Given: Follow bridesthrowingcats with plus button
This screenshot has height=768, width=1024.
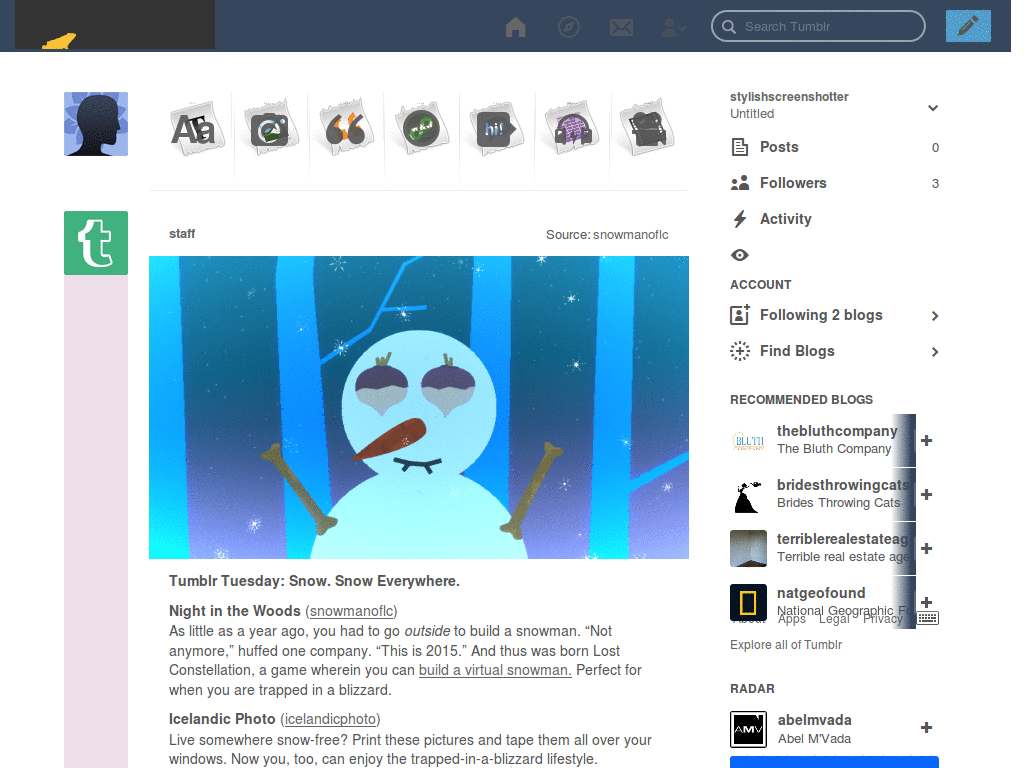Looking at the screenshot, I should 926,494.
